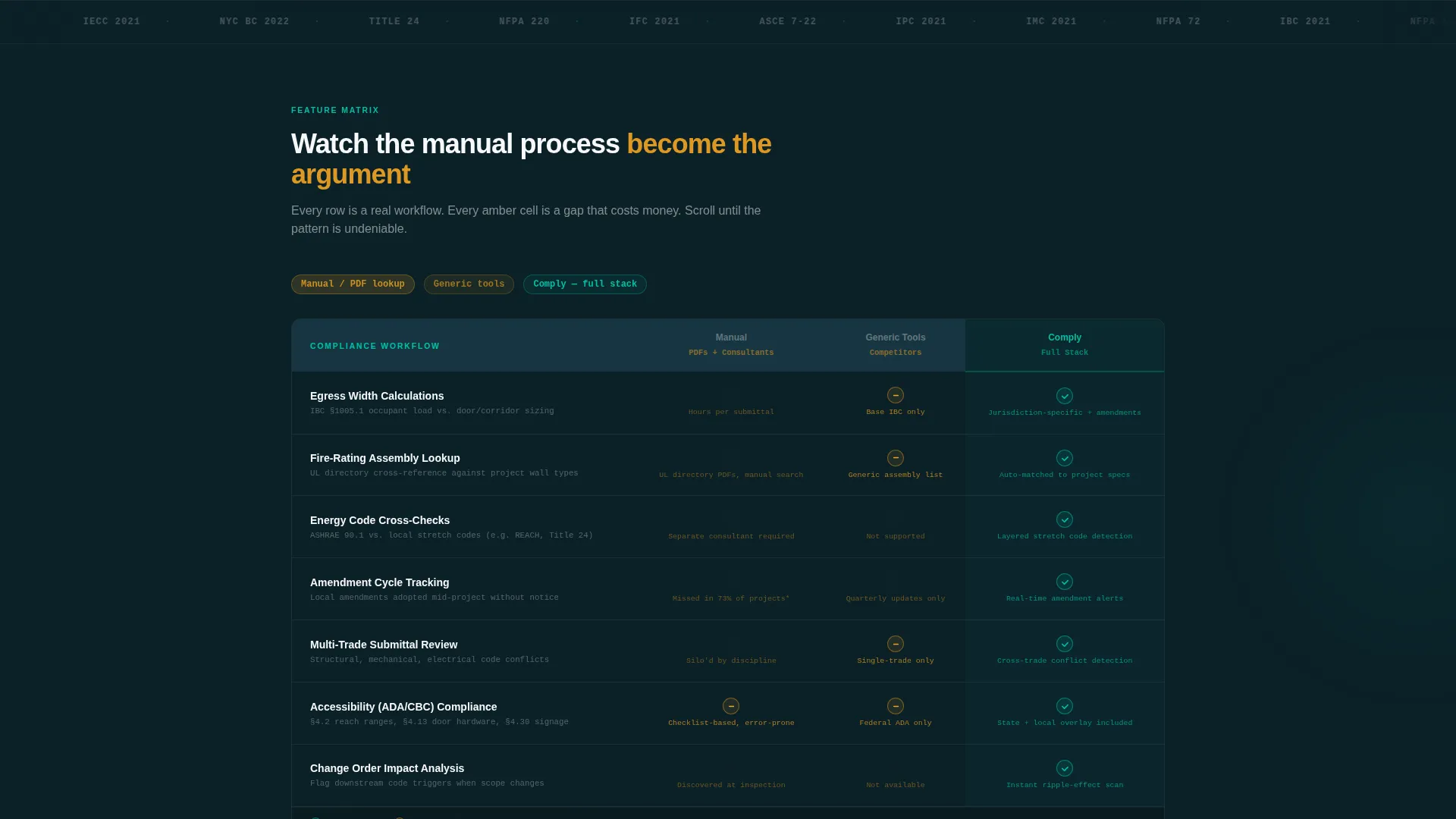Click the checkmark icon above Instant ripple-effect scan
Viewport: 1456px width, 819px height.
click(1065, 768)
